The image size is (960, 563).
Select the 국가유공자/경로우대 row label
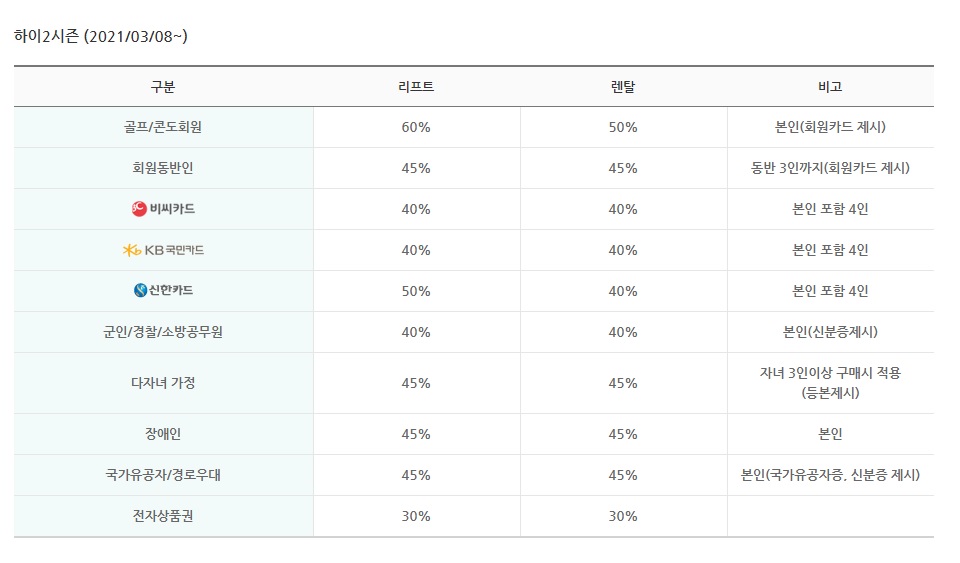[163, 475]
